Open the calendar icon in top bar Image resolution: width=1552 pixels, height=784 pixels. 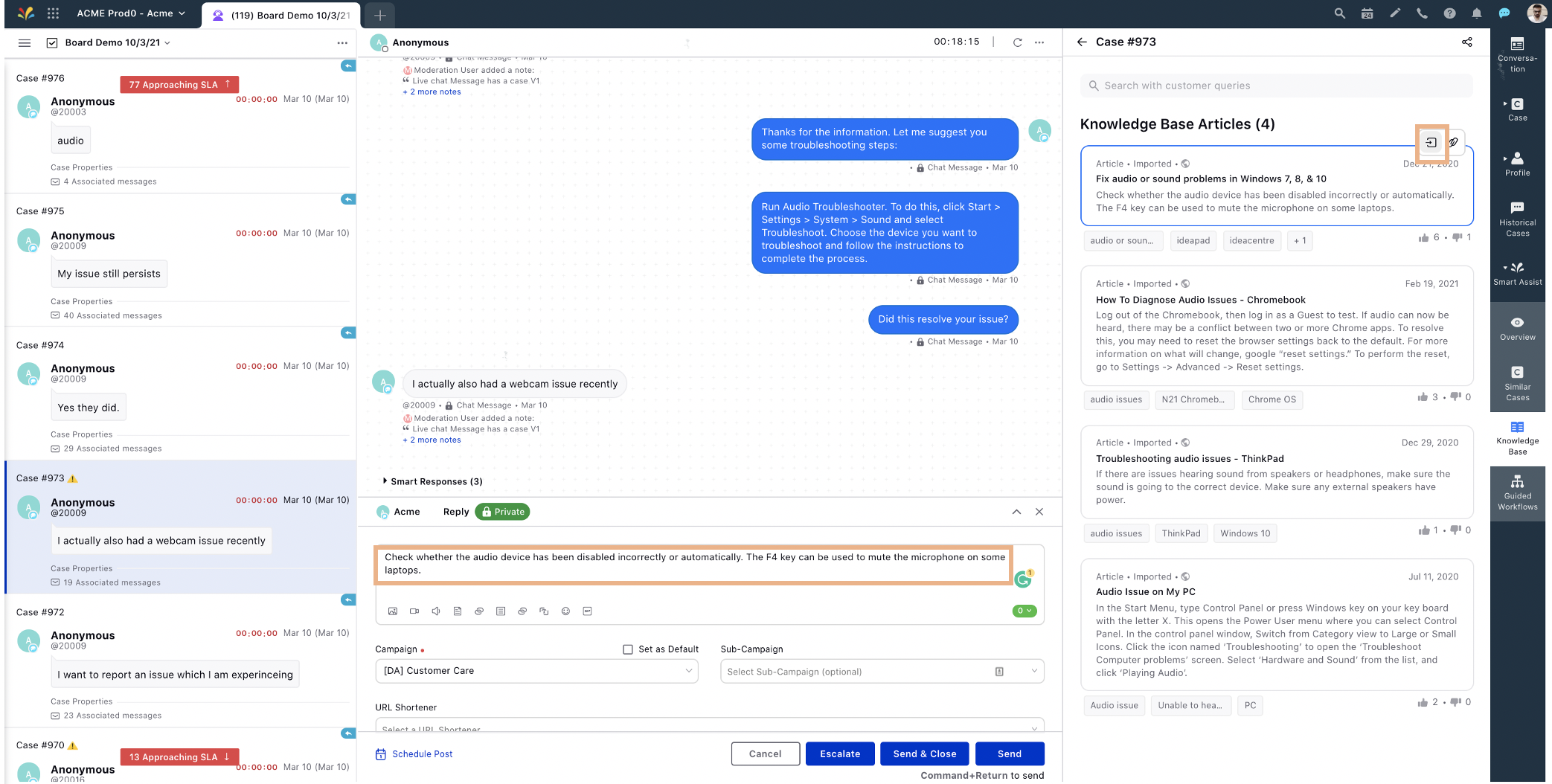[1367, 13]
